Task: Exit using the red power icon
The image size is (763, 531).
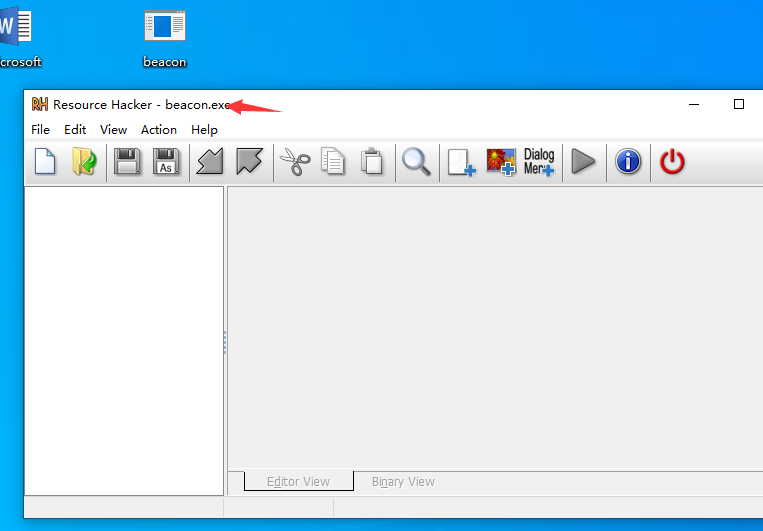Action: [x=672, y=162]
